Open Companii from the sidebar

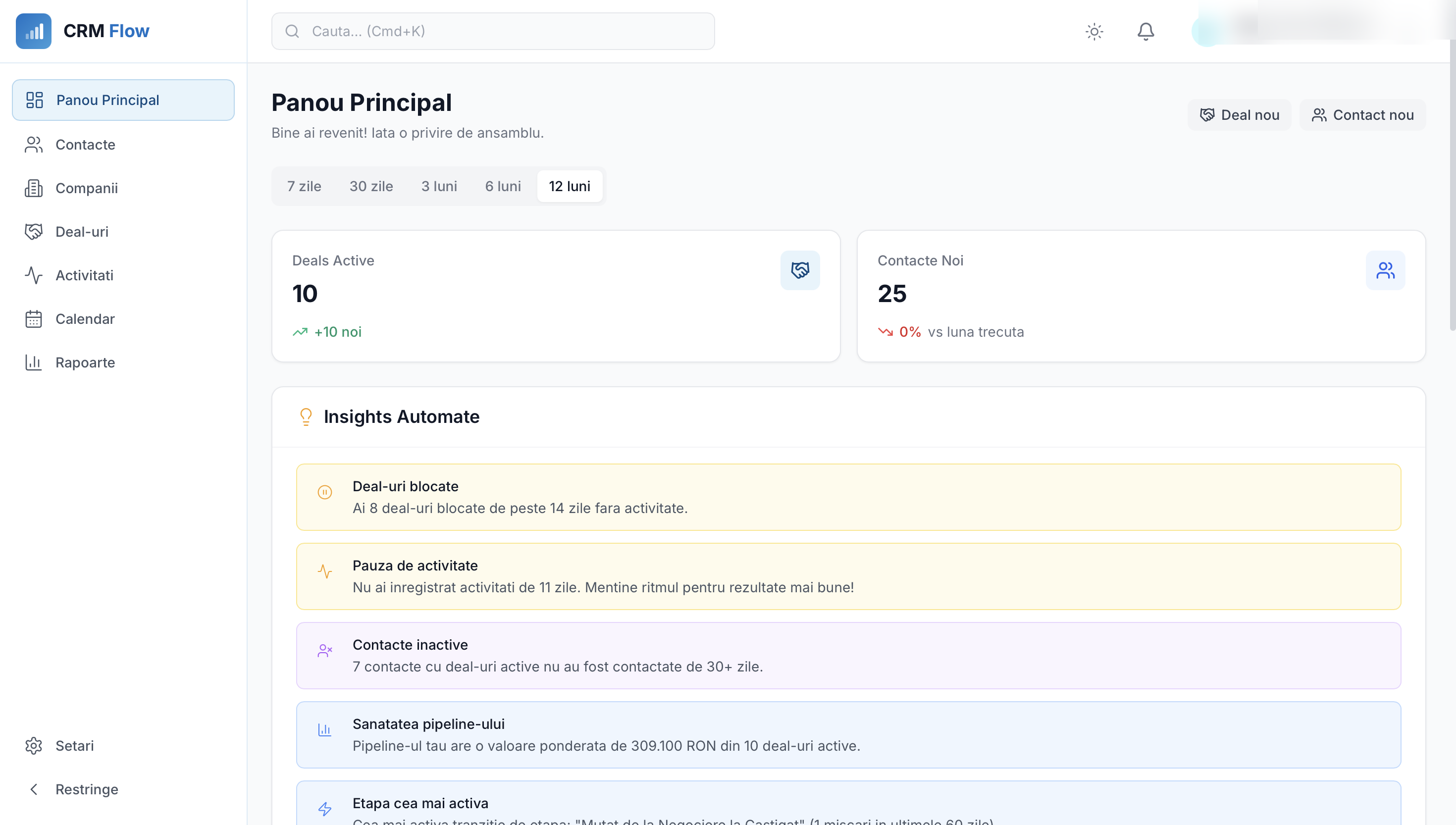(x=123, y=188)
